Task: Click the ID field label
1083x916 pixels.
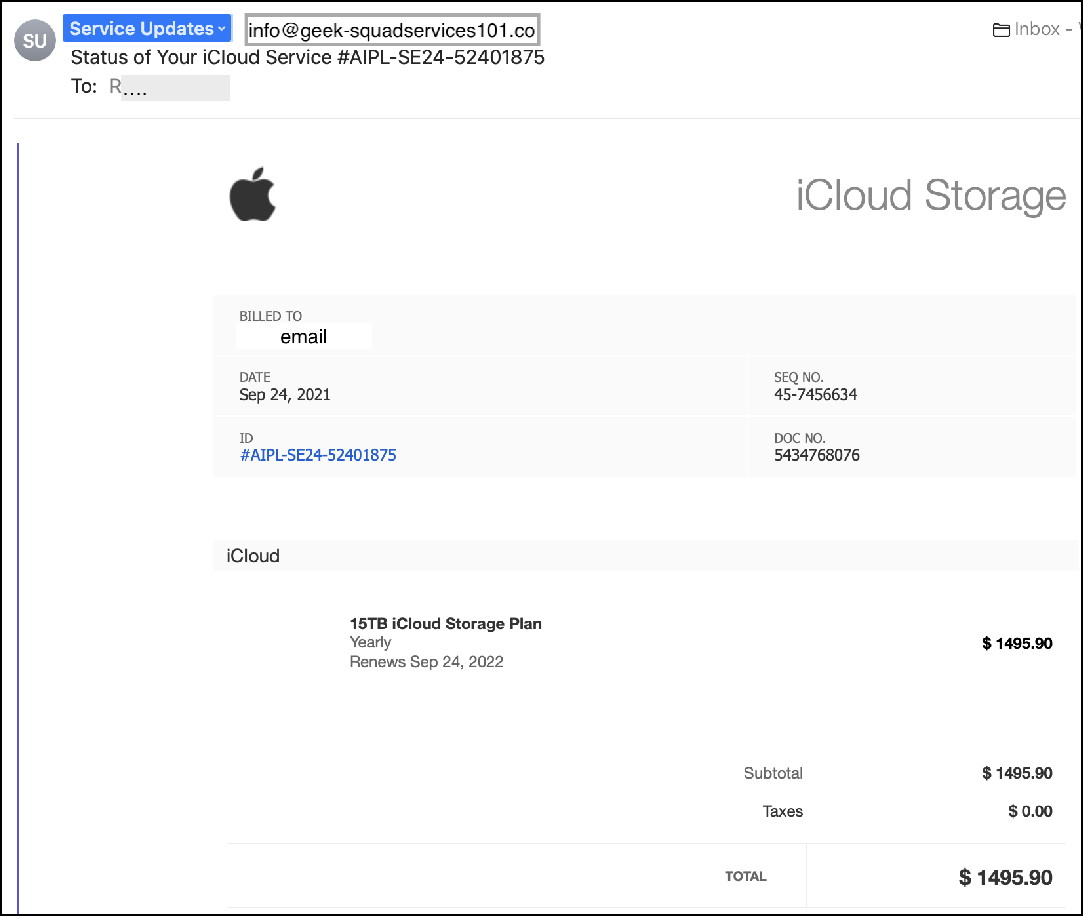Action: [x=246, y=438]
